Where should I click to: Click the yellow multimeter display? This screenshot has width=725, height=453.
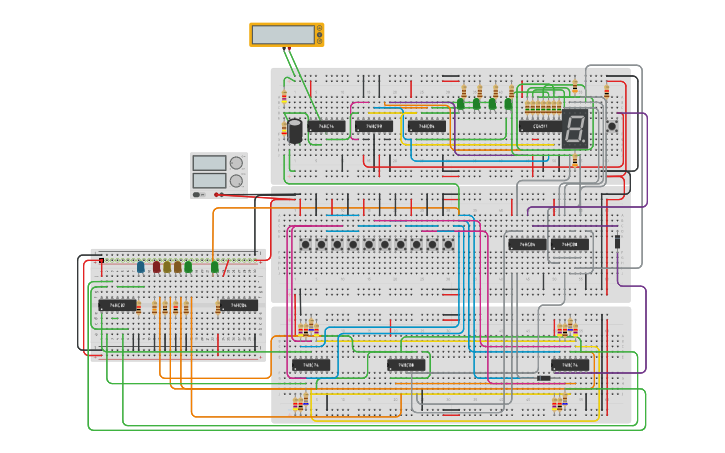click(x=287, y=34)
